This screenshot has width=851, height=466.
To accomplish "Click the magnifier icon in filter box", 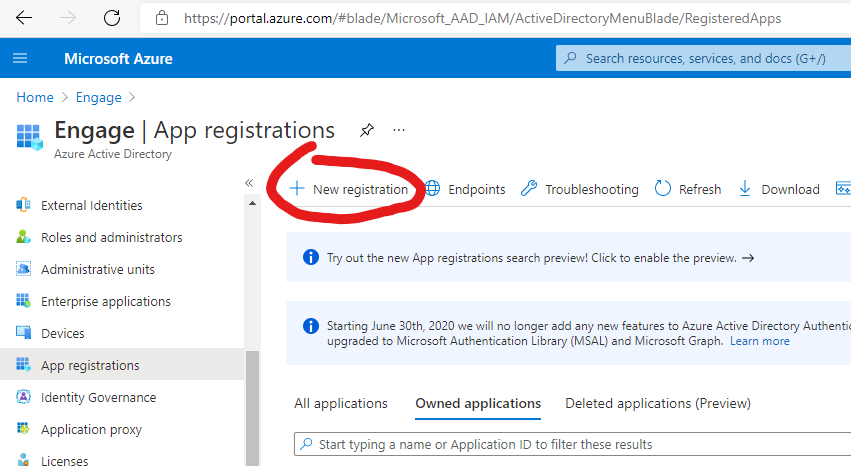I will (x=306, y=444).
